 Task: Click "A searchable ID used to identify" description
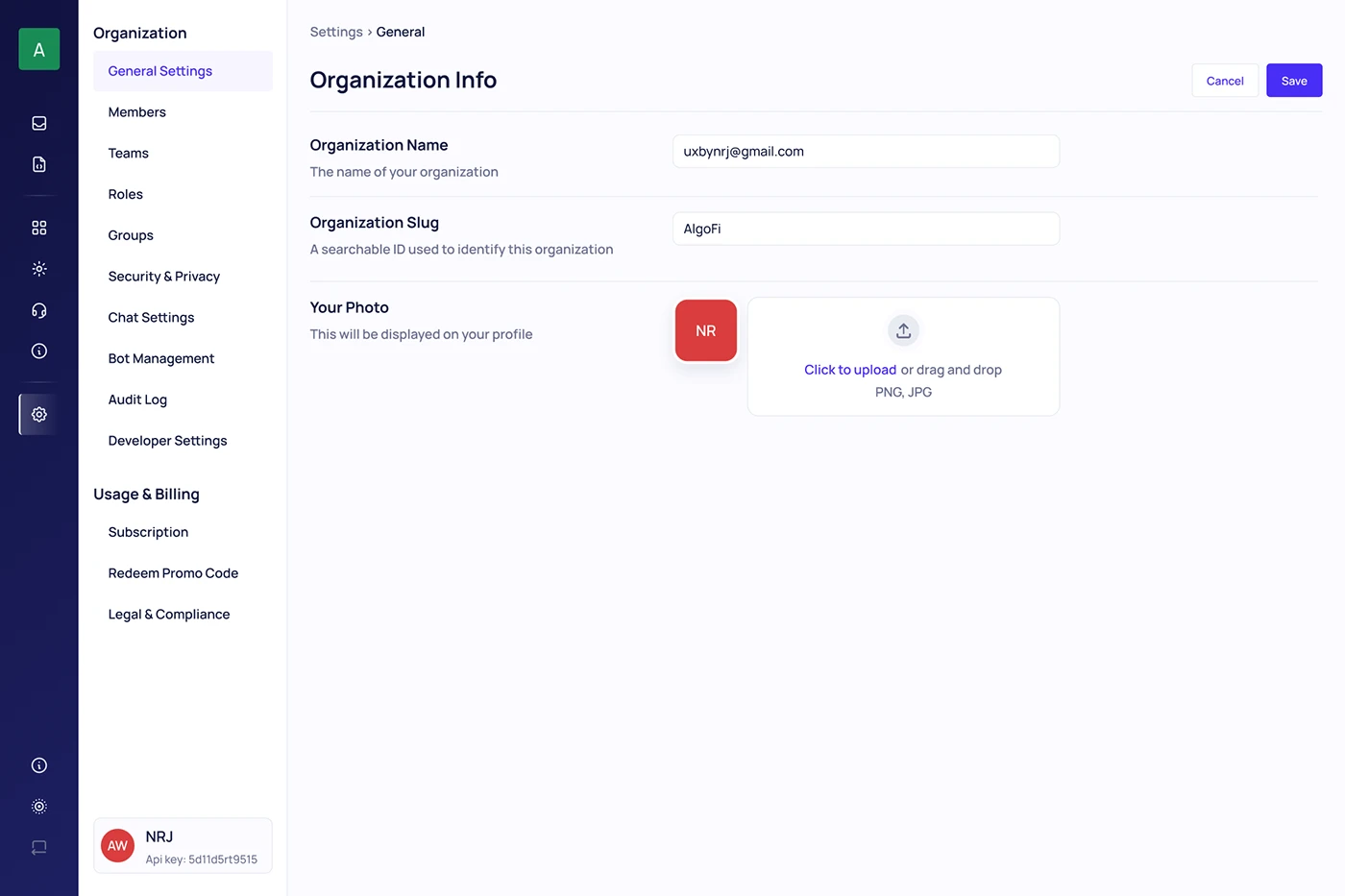461,250
